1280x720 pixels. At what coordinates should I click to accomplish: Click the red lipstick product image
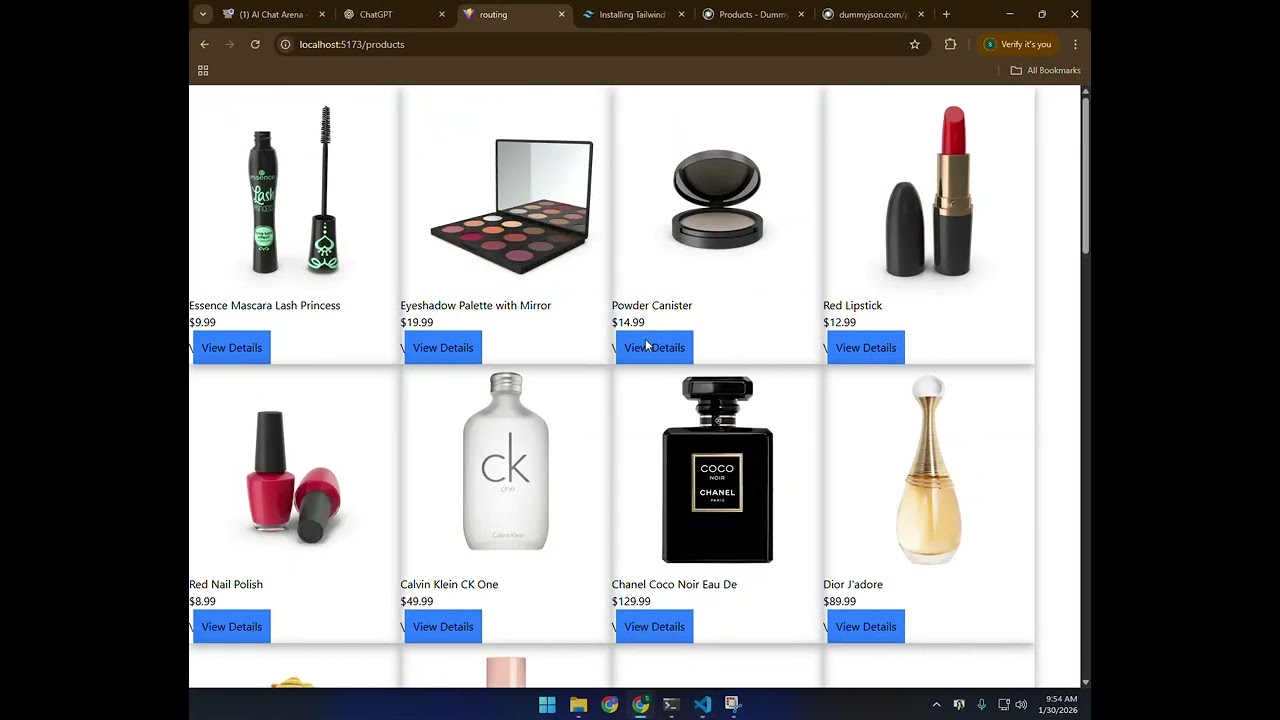coord(929,190)
